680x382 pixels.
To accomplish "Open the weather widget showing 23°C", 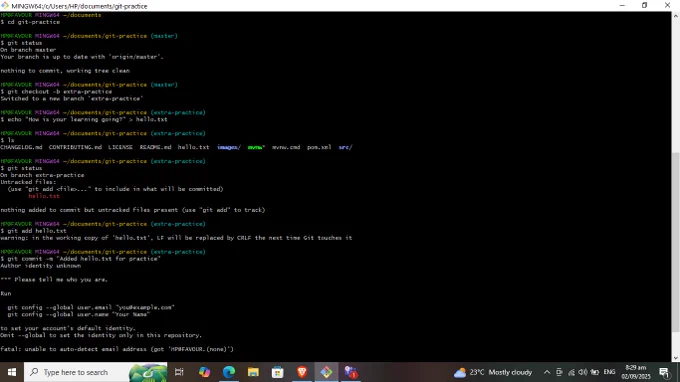I will pyautogui.click(x=493, y=372).
